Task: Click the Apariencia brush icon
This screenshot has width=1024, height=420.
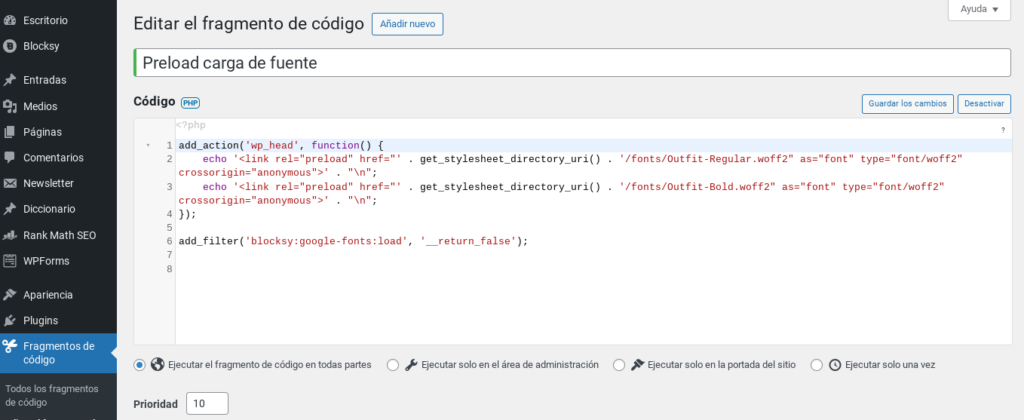Action: coord(9,295)
